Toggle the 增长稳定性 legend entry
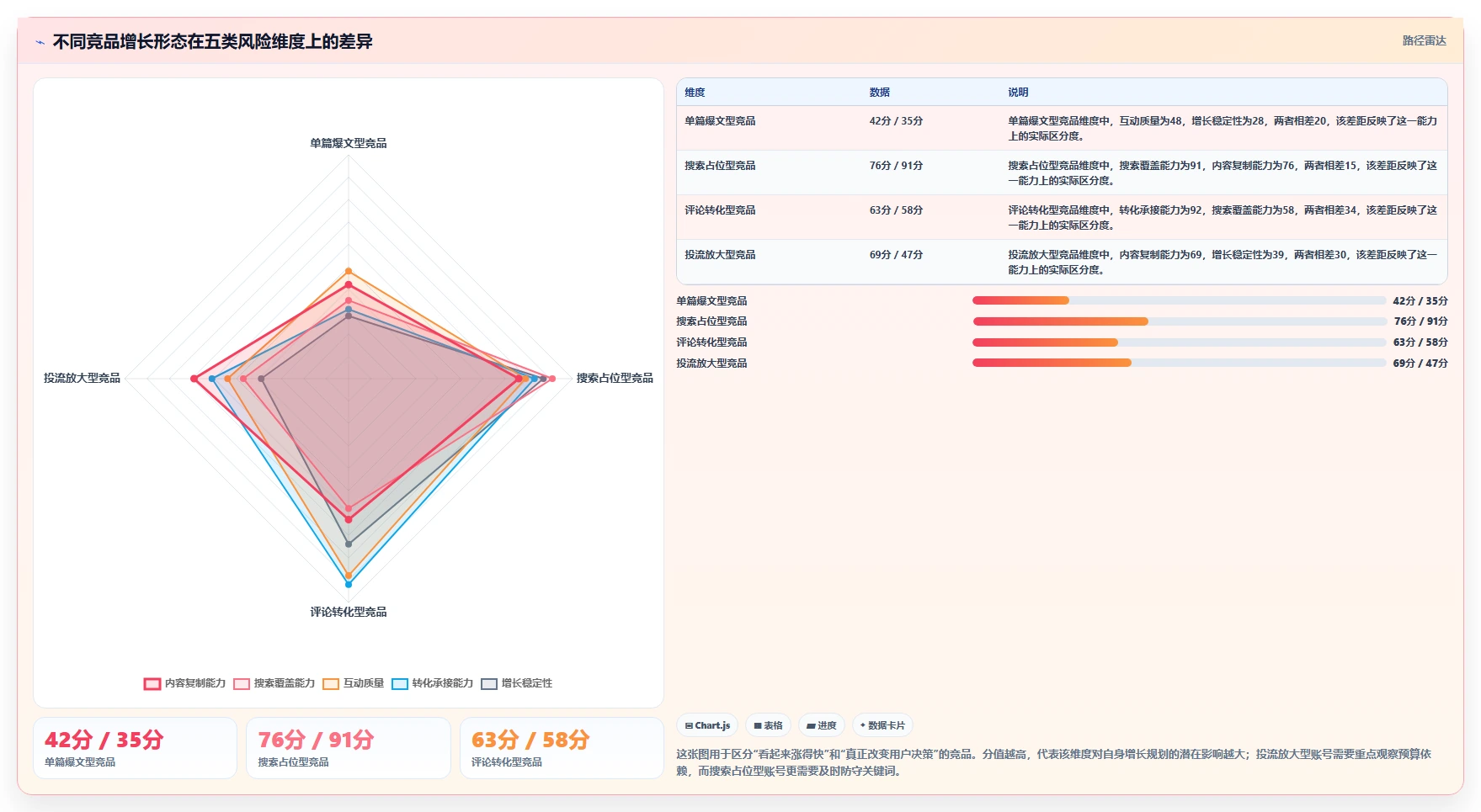The width and height of the screenshot is (1481, 812). click(x=517, y=683)
